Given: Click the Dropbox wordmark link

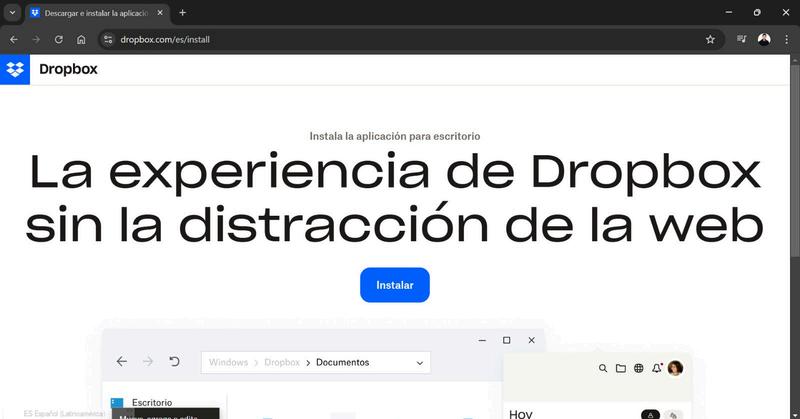Looking at the screenshot, I should 68,69.
